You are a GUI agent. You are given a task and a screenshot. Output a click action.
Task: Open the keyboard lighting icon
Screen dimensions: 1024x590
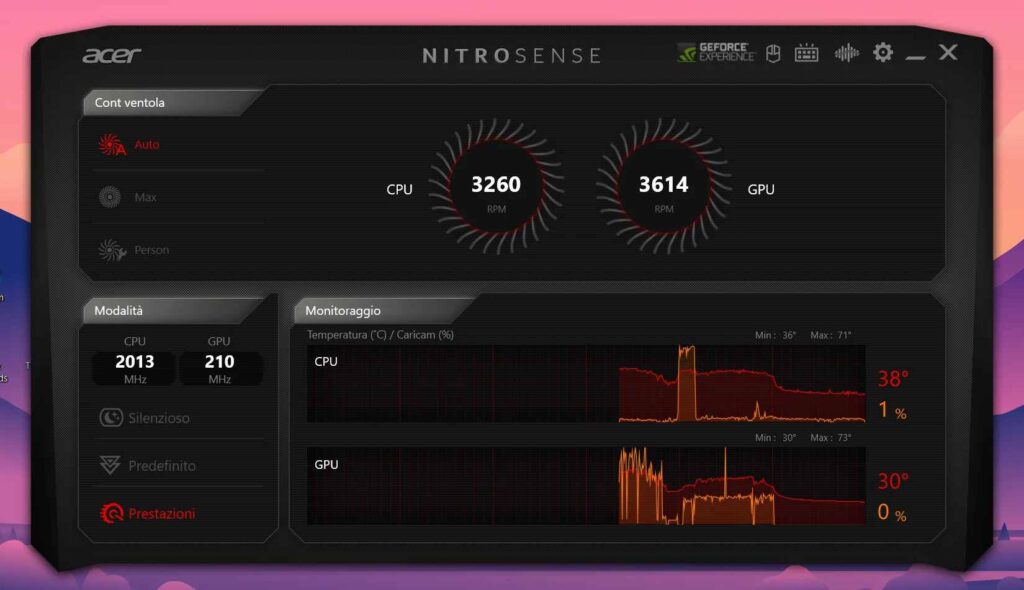(807, 53)
